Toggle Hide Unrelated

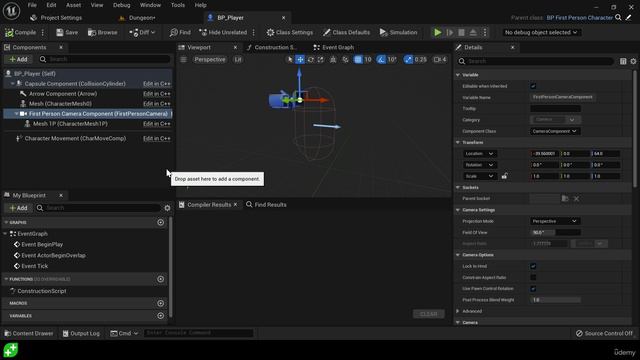223,32
